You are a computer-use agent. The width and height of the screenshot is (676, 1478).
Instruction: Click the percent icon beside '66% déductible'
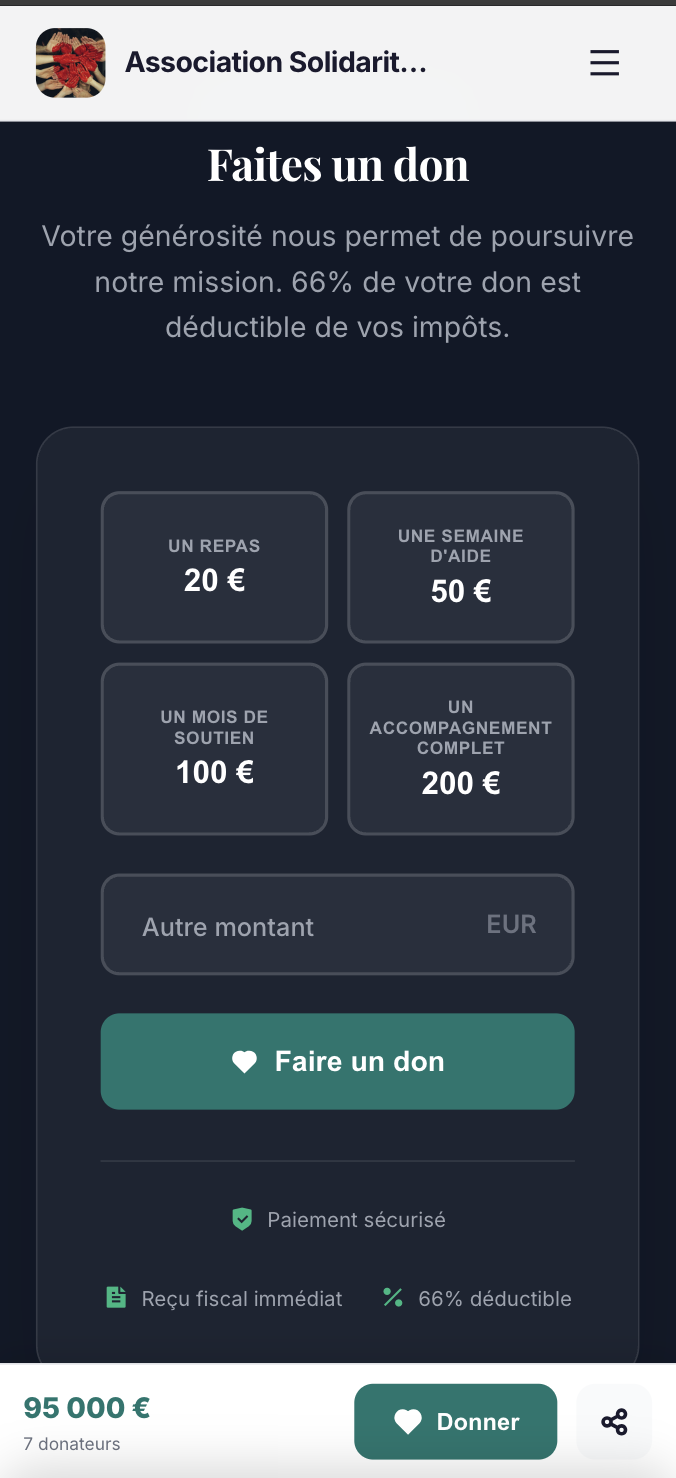pos(392,1298)
